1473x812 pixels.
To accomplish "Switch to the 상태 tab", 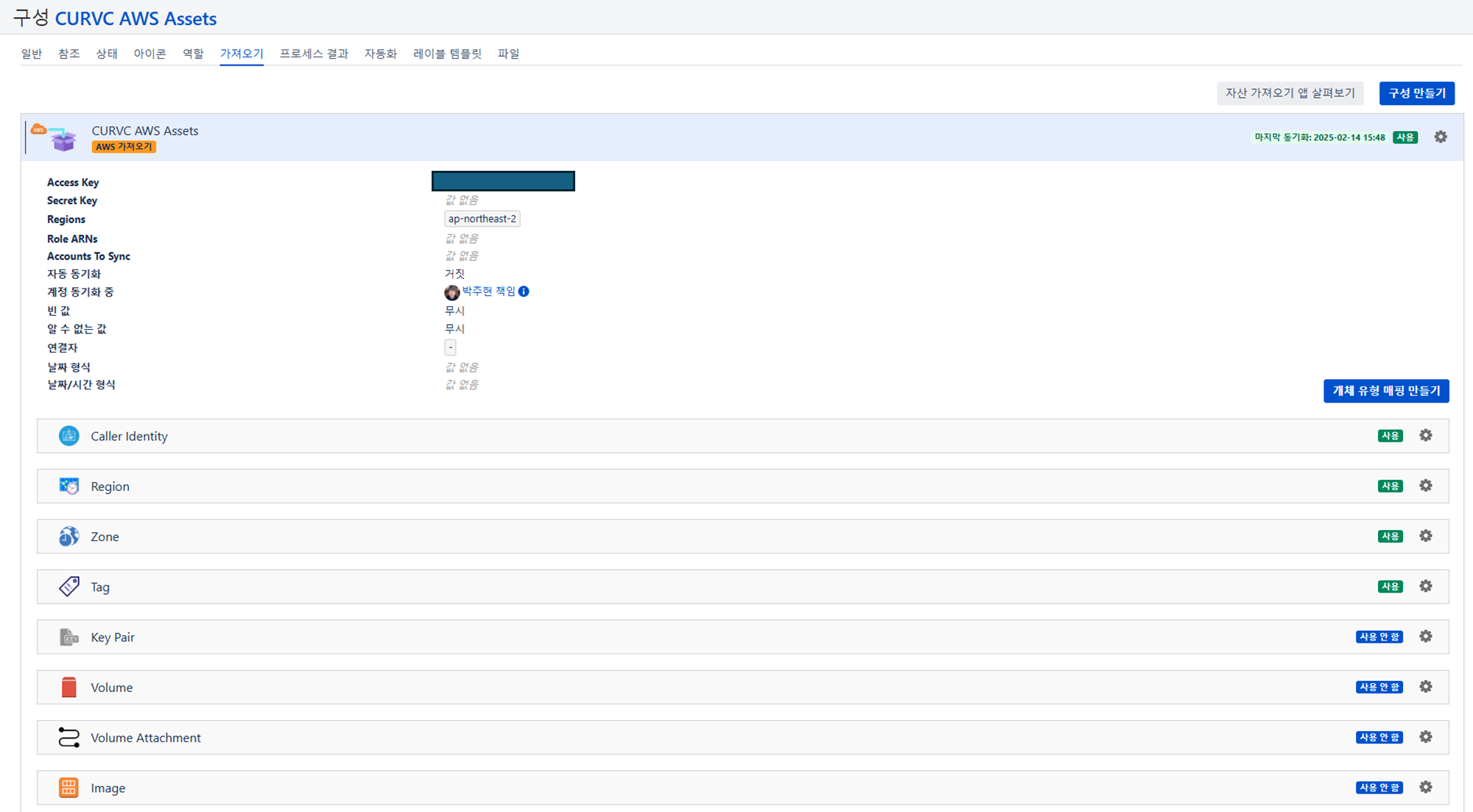I will 107,54.
